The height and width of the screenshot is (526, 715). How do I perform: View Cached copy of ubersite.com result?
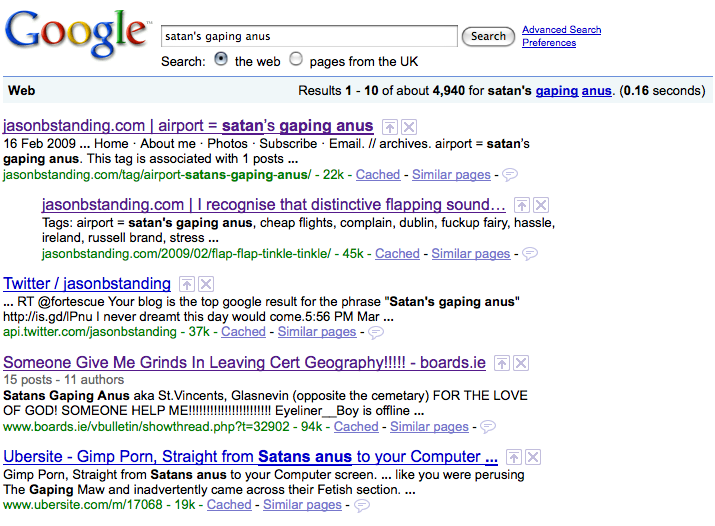click(x=229, y=505)
